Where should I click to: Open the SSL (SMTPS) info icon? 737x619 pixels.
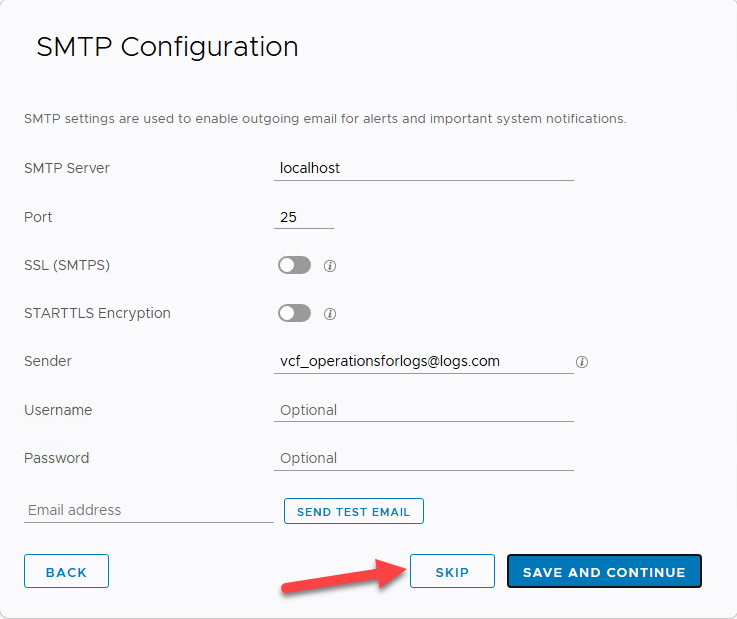tap(330, 266)
